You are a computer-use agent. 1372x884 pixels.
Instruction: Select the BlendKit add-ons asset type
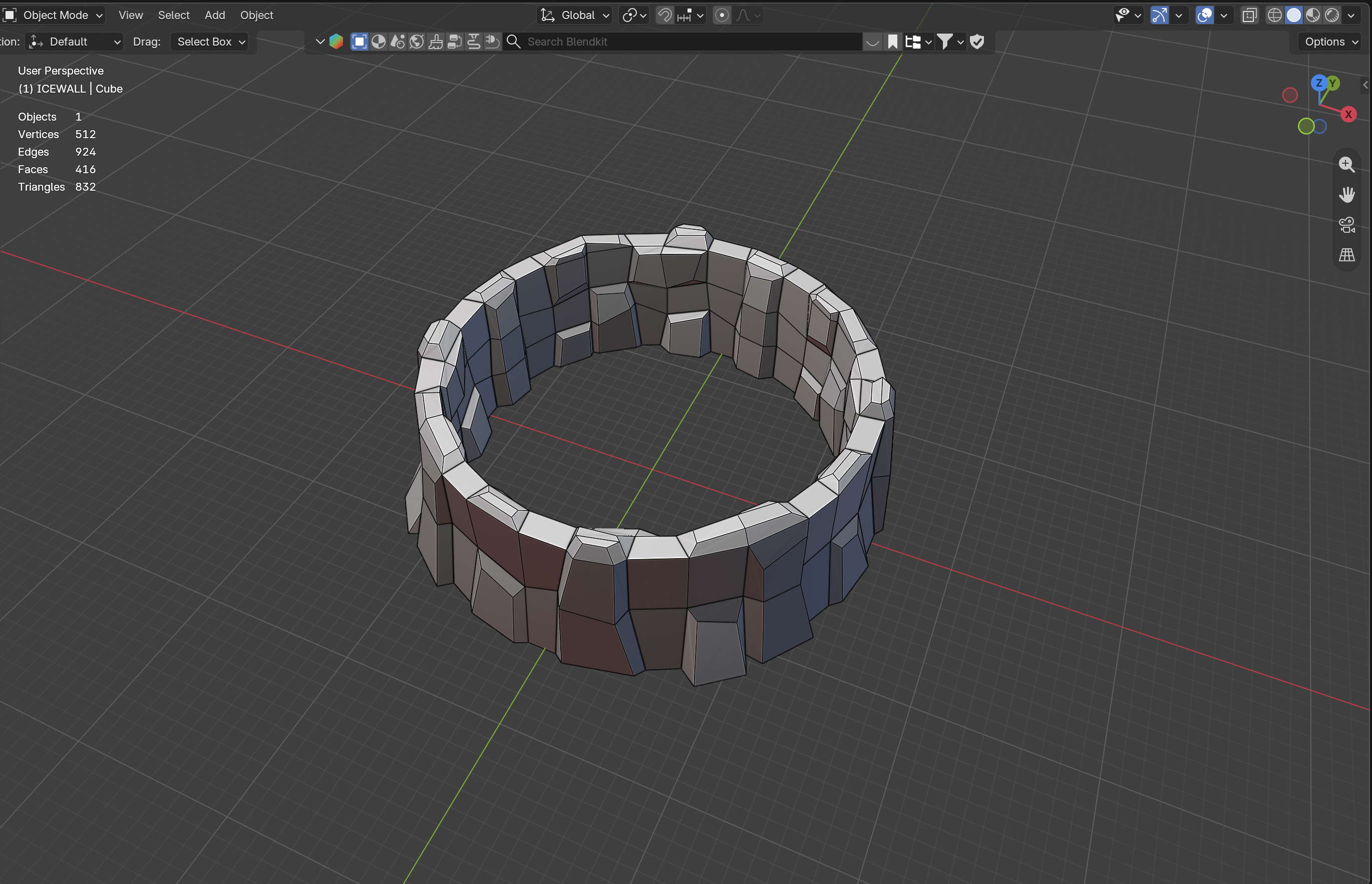click(493, 42)
